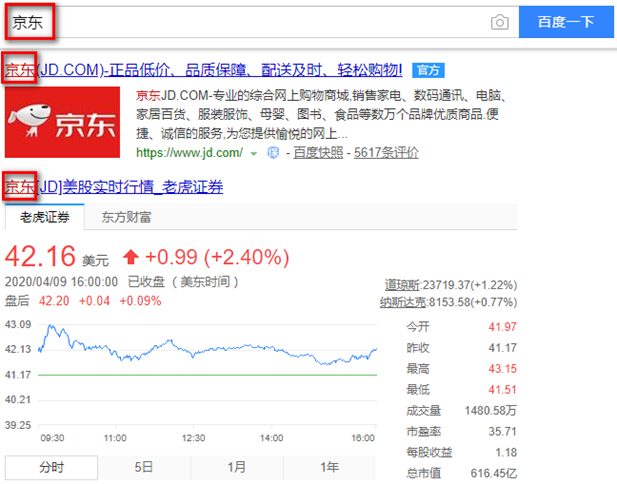
Task: Click the 最高 value 43.15
Action: pyautogui.click(x=502, y=369)
